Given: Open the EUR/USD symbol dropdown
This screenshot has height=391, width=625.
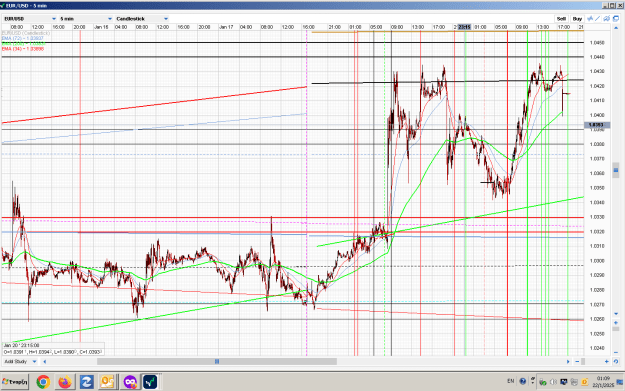Looking at the screenshot, I should [x=30, y=19].
